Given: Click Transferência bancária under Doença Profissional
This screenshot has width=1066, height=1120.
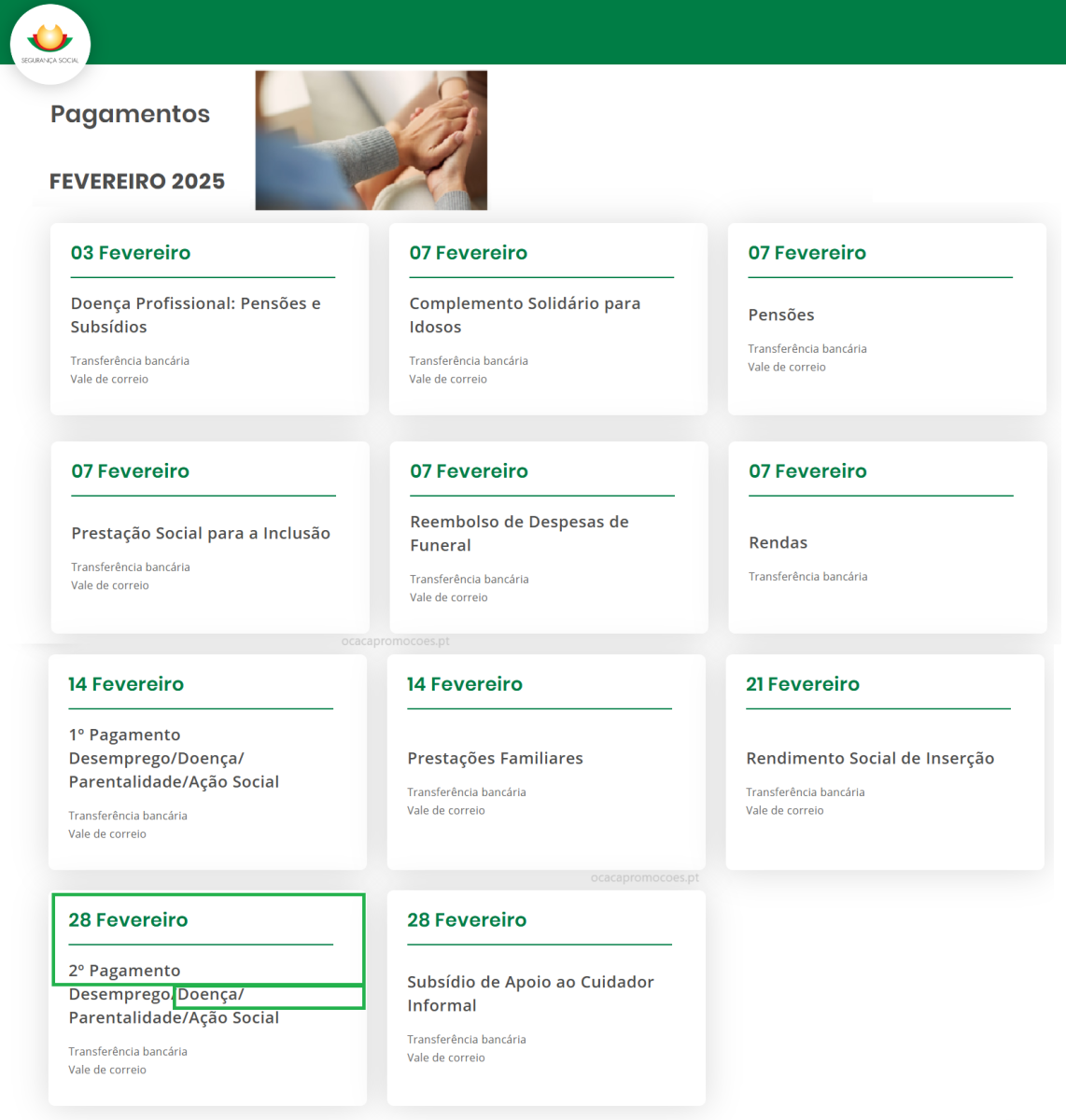Looking at the screenshot, I should [131, 361].
